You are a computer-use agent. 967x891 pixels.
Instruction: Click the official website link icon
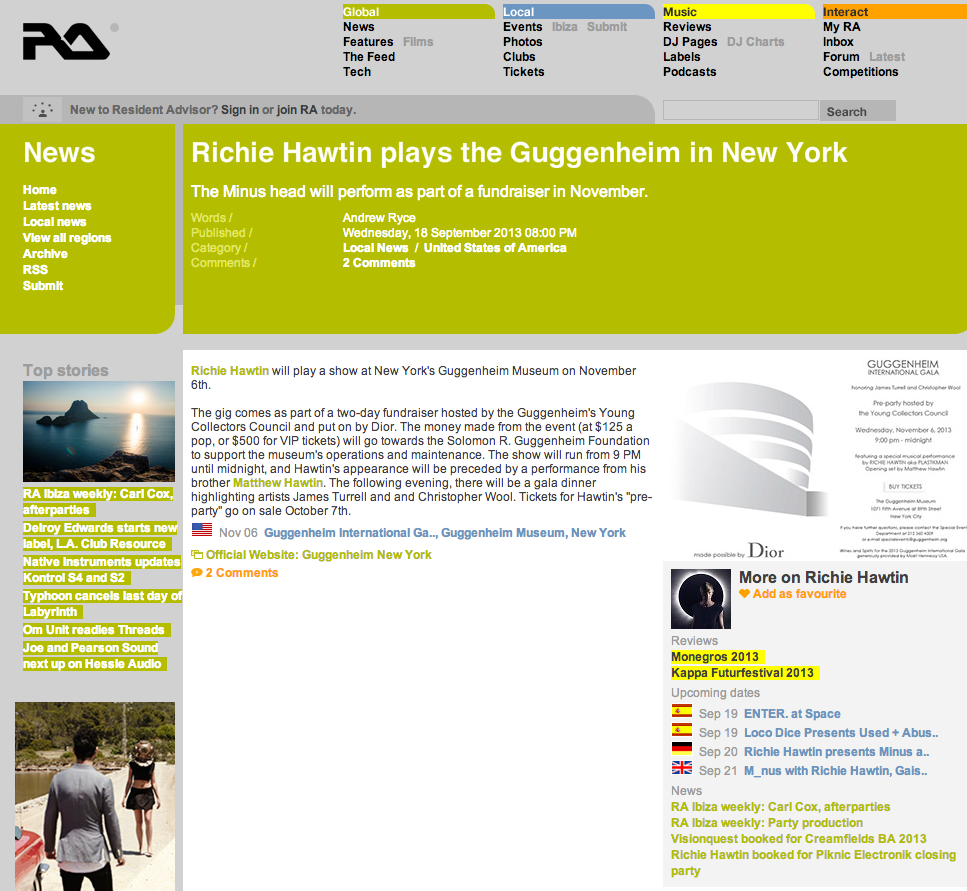point(197,554)
